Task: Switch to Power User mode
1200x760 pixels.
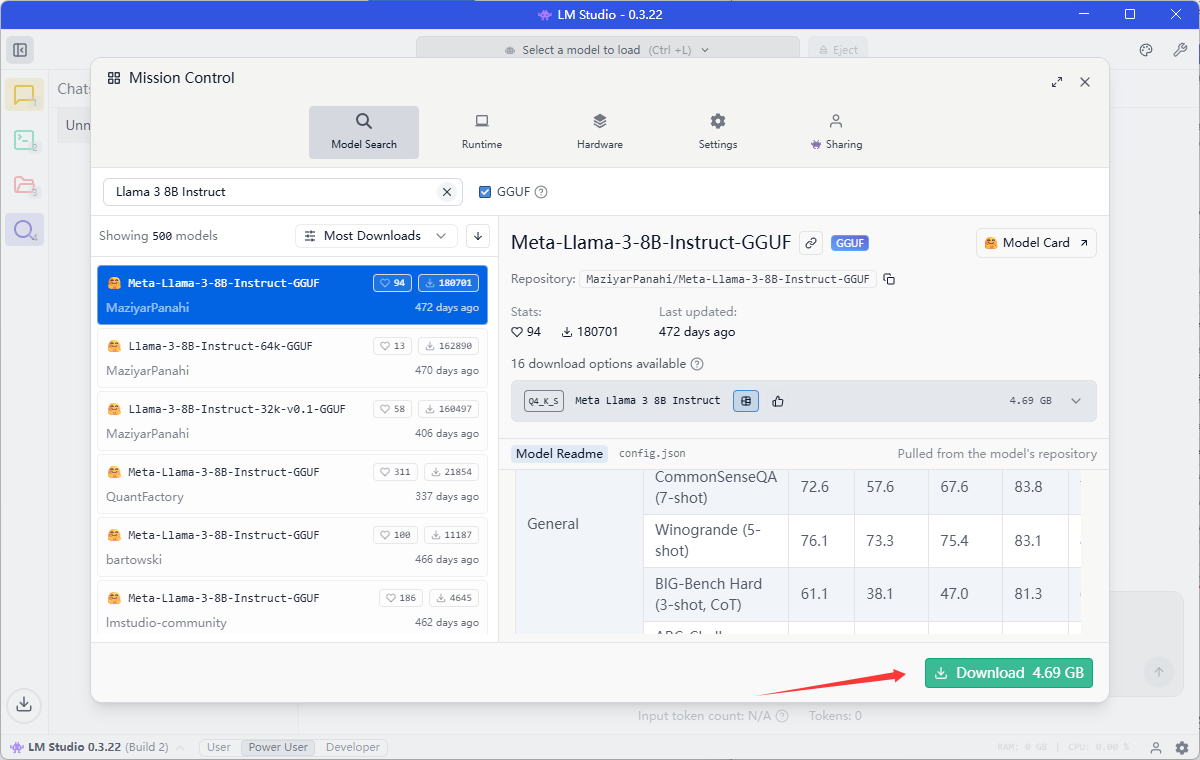Action: pos(279,747)
